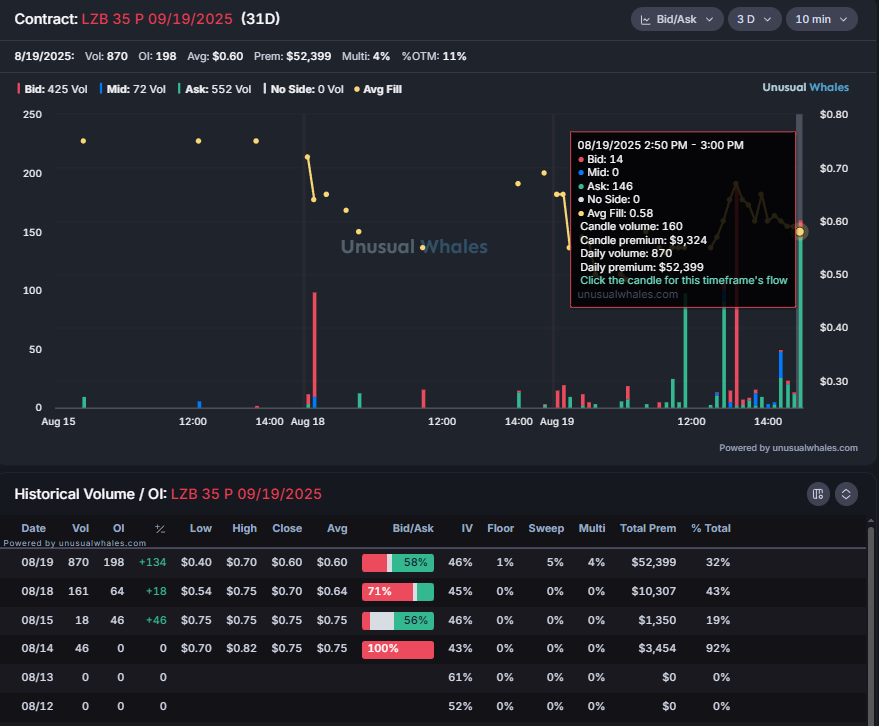This screenshot has width=879, height=726.
Task: Click the contract title LZB 35 P 09/19/2025
Action: coord(157,19)
